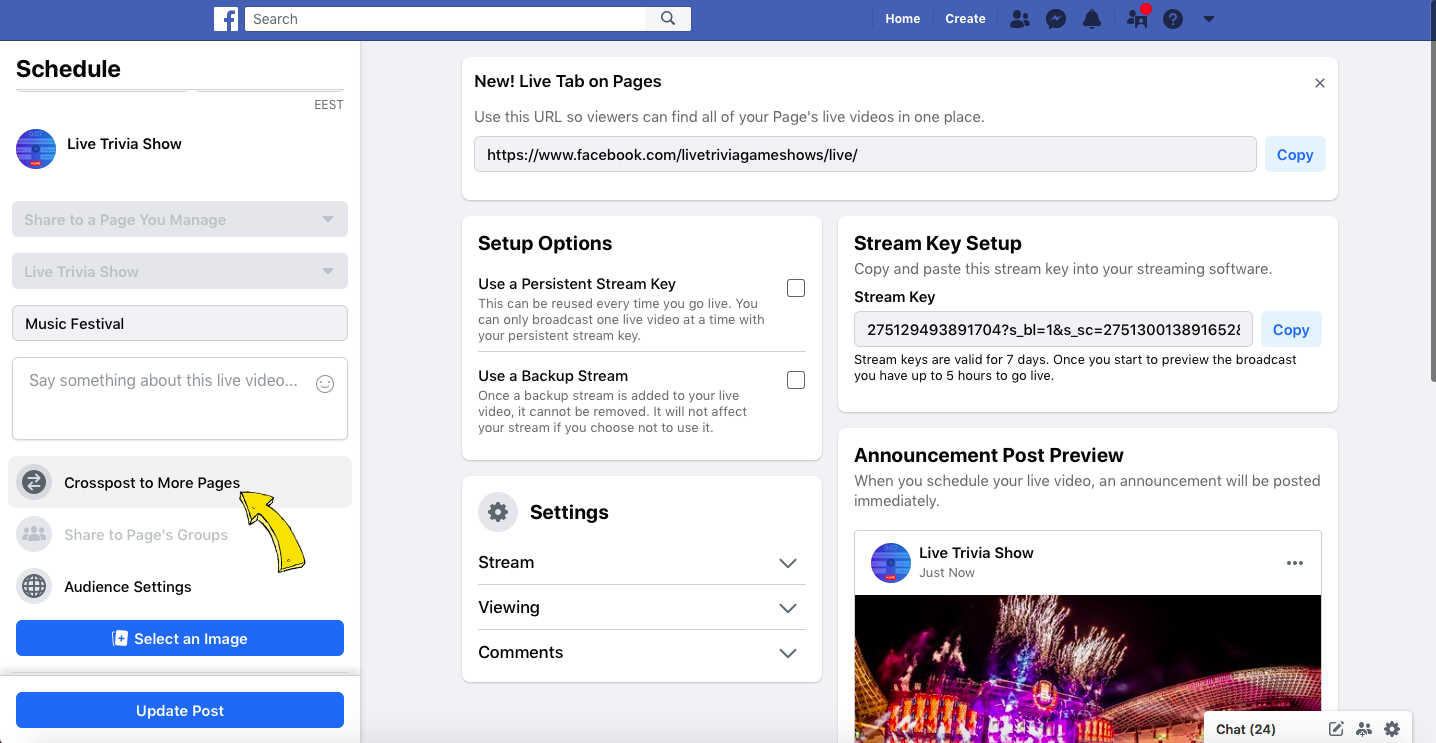Open the emoji picker smiley icon

(325, 383)
